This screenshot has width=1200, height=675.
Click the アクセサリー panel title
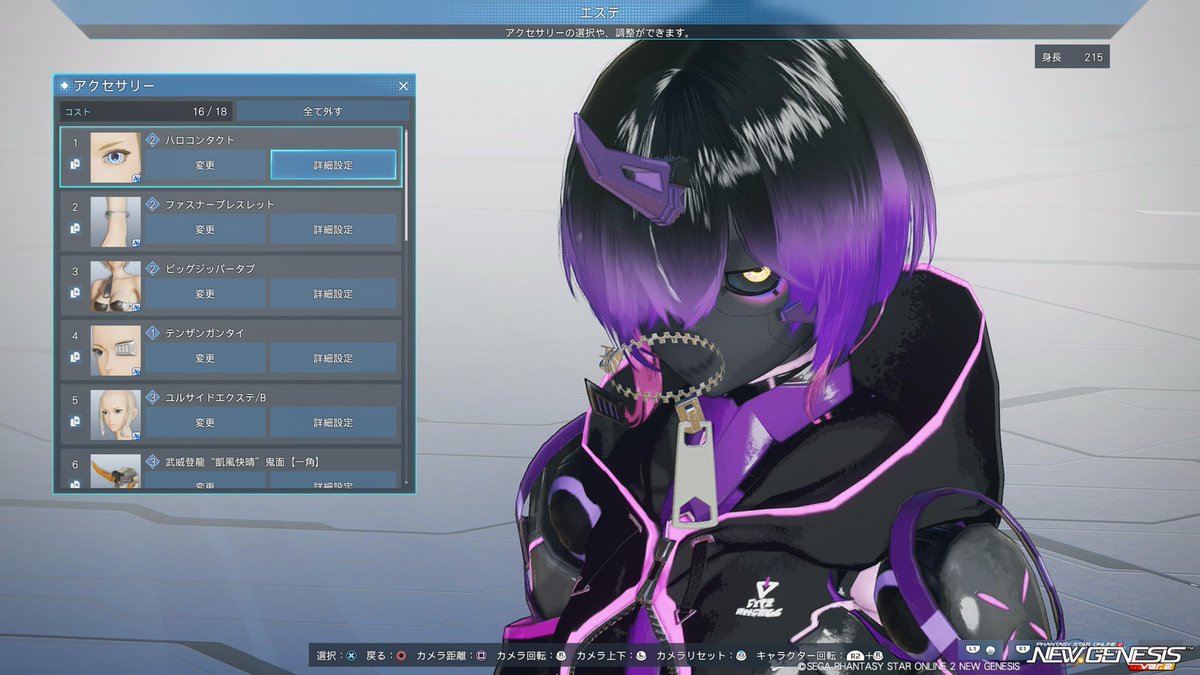pyautogui.click(x=114, y=86)
